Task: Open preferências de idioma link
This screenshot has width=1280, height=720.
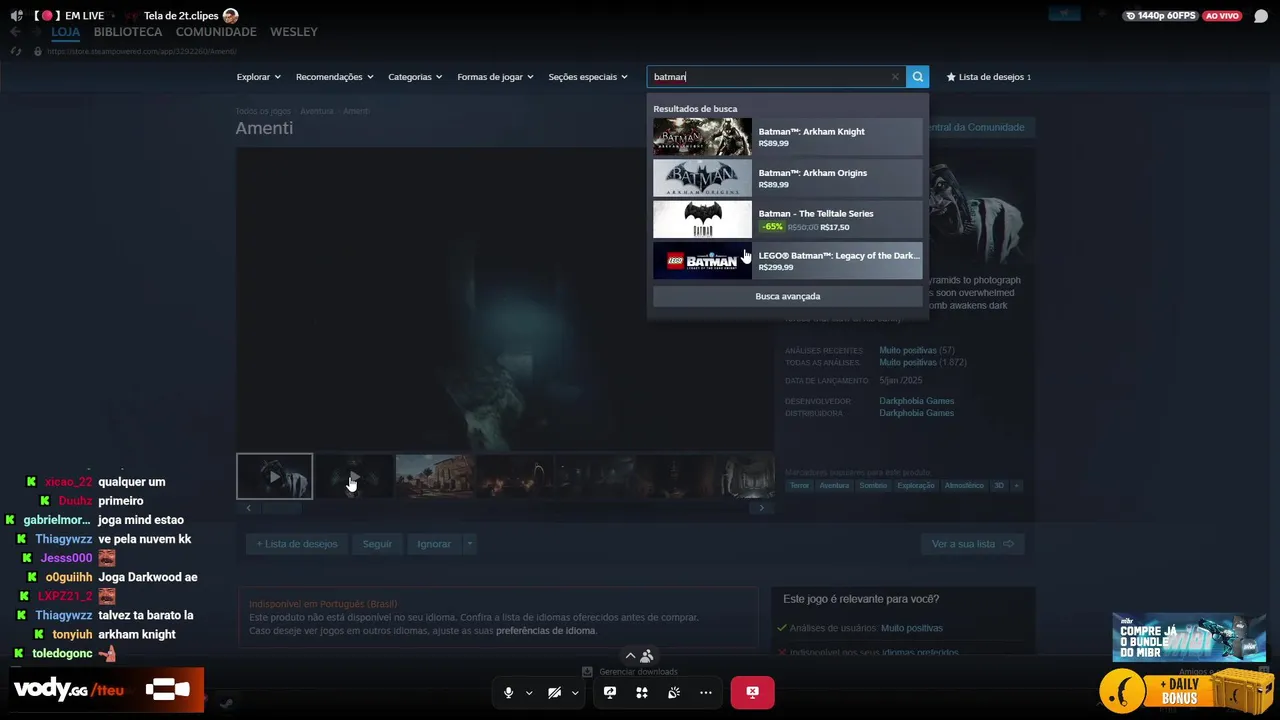Action: [x=546, y=631]
